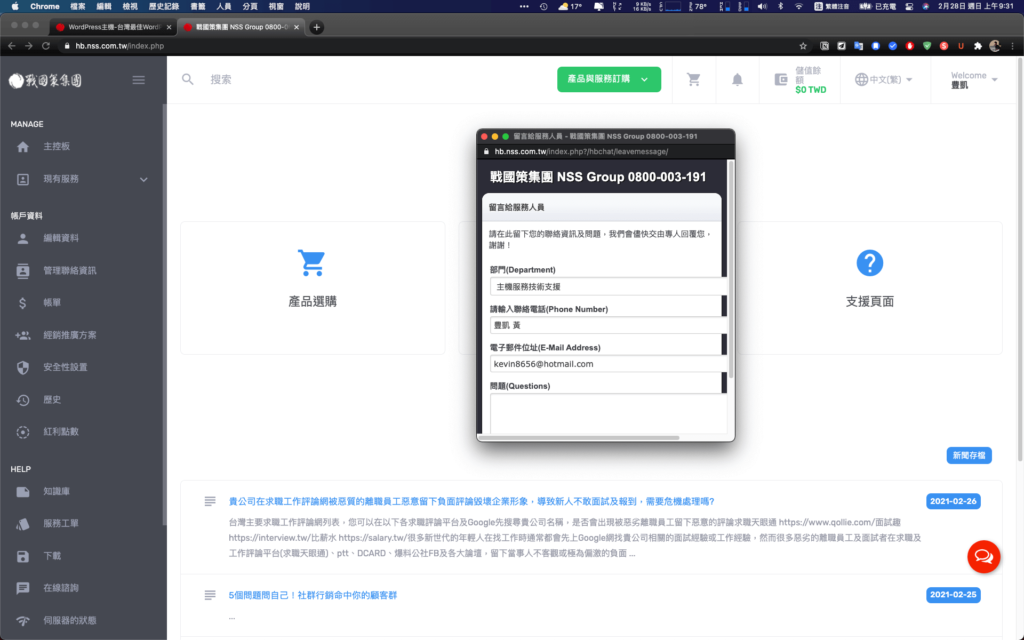Click popup horizontal scrollbar
Image resolution: width=1024 pixels, height=640 pixels.
[579, 438]
